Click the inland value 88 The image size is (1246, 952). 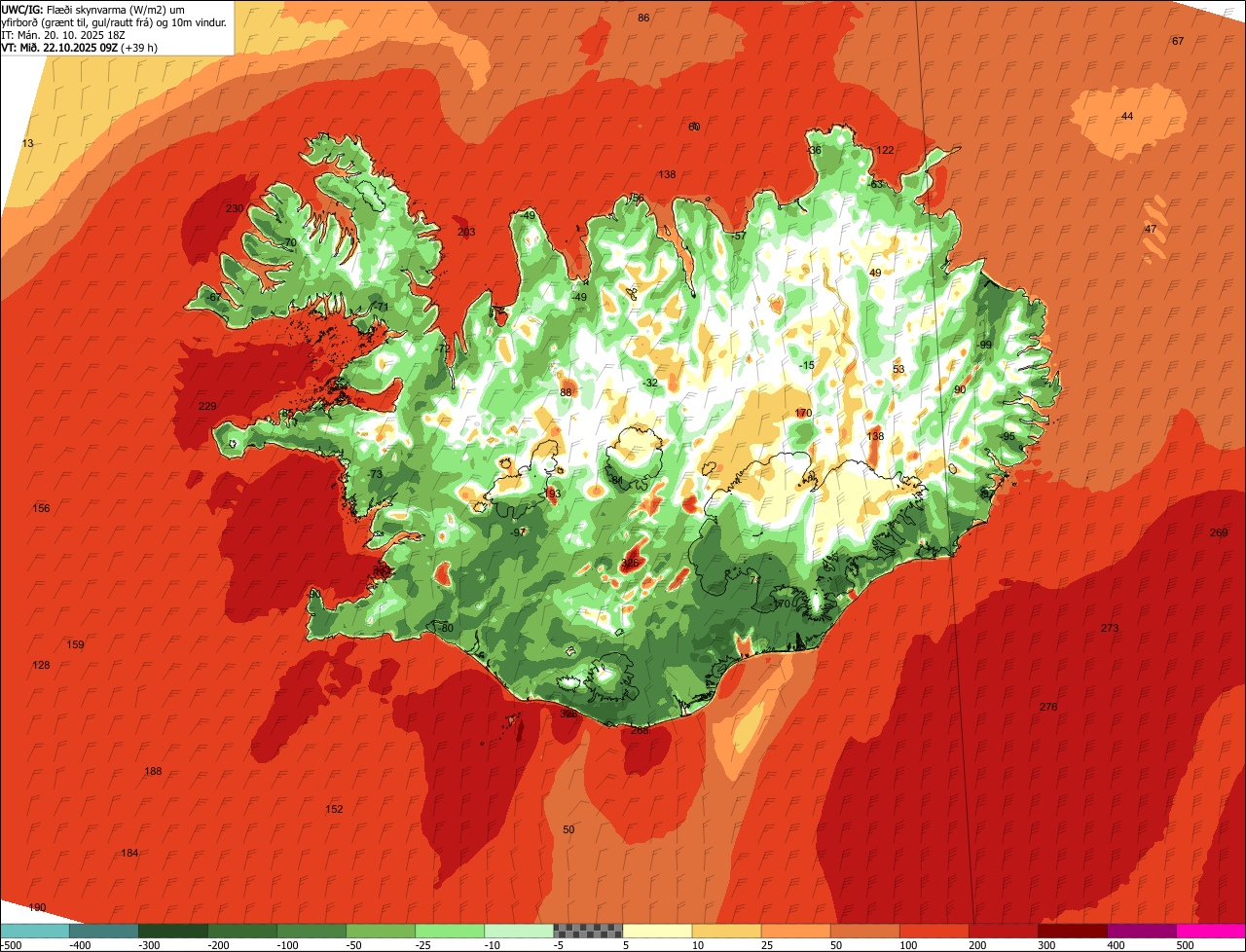[x=566, y=393]
